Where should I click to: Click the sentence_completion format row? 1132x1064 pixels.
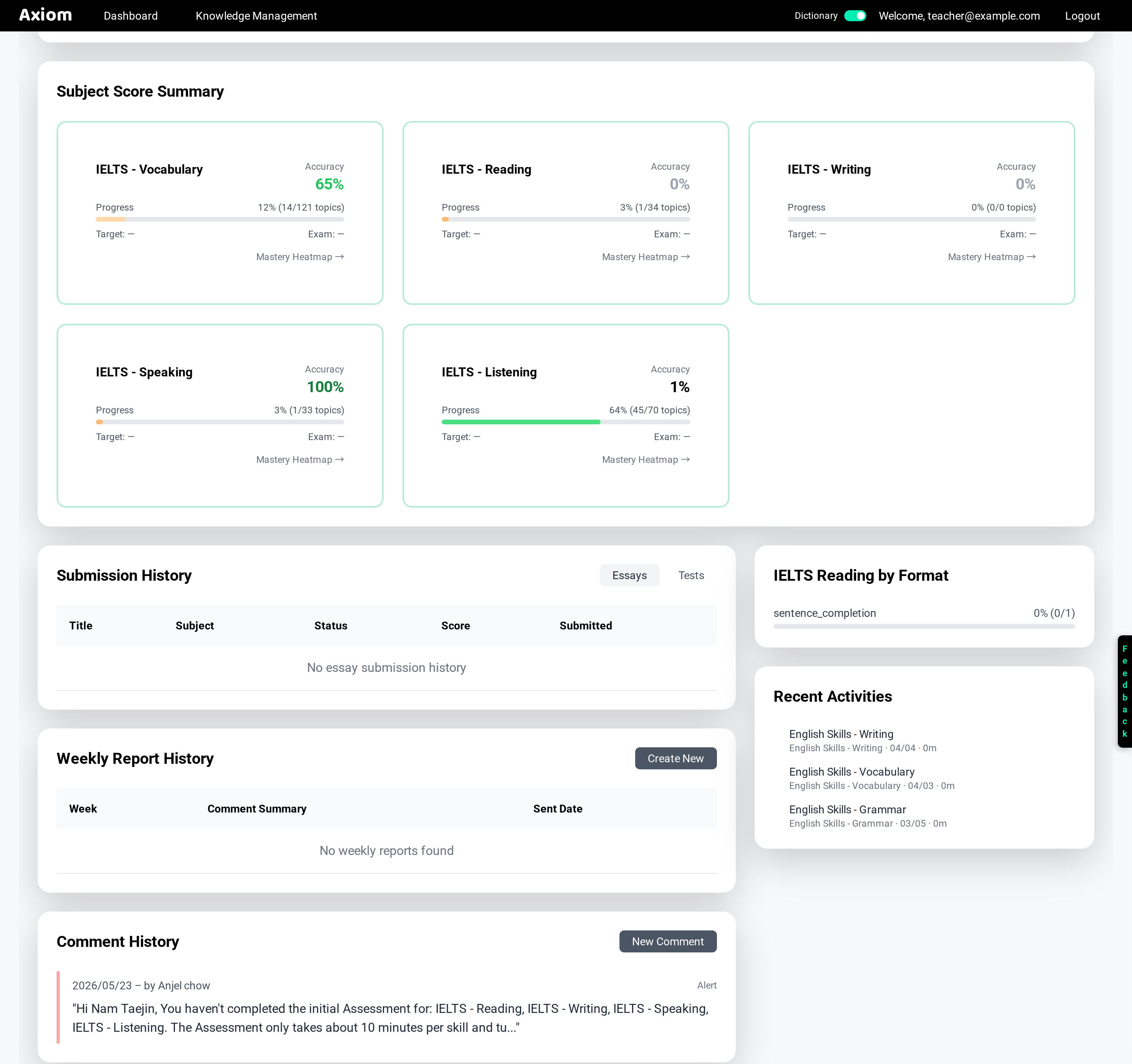(924, 618)
